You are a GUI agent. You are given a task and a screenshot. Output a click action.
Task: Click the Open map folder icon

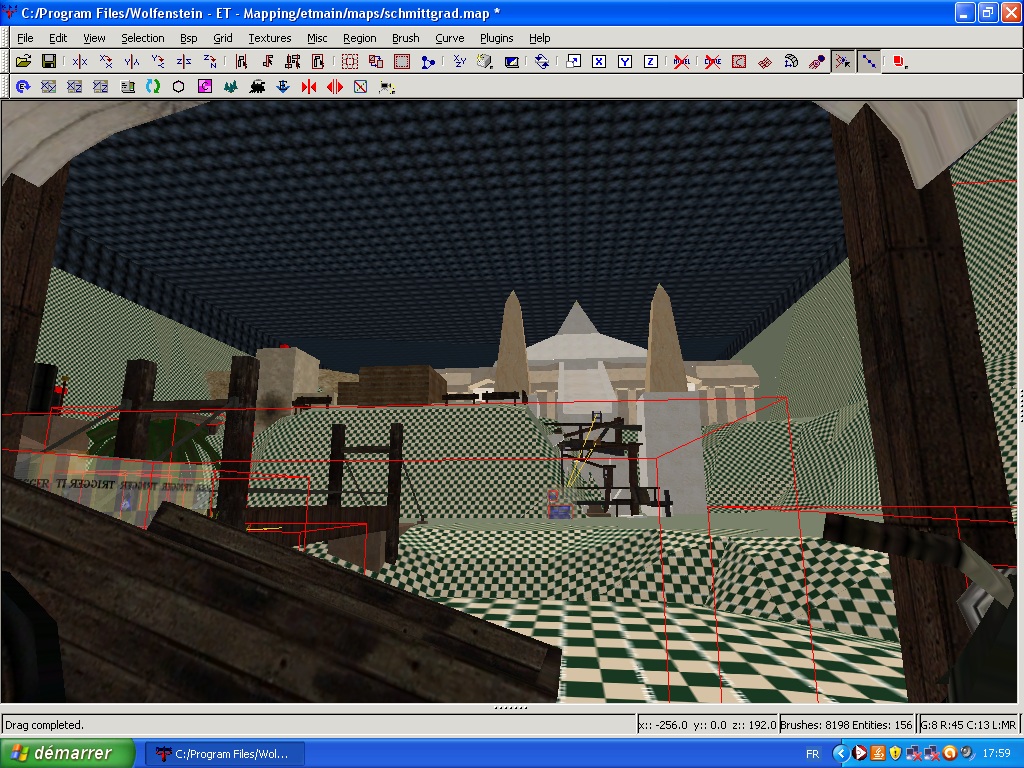coord(24,61)
